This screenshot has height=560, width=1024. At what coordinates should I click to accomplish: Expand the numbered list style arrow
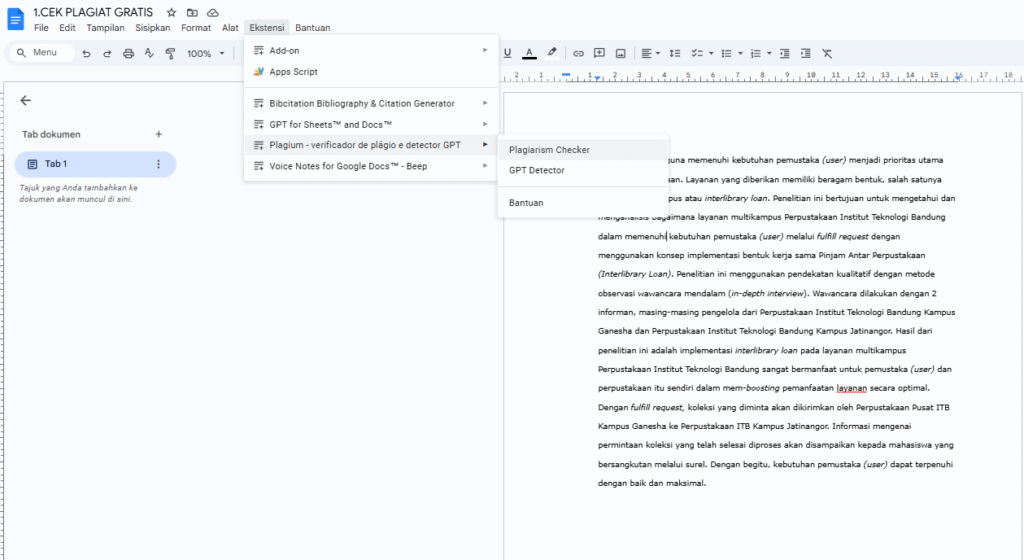tap(769, 54)
